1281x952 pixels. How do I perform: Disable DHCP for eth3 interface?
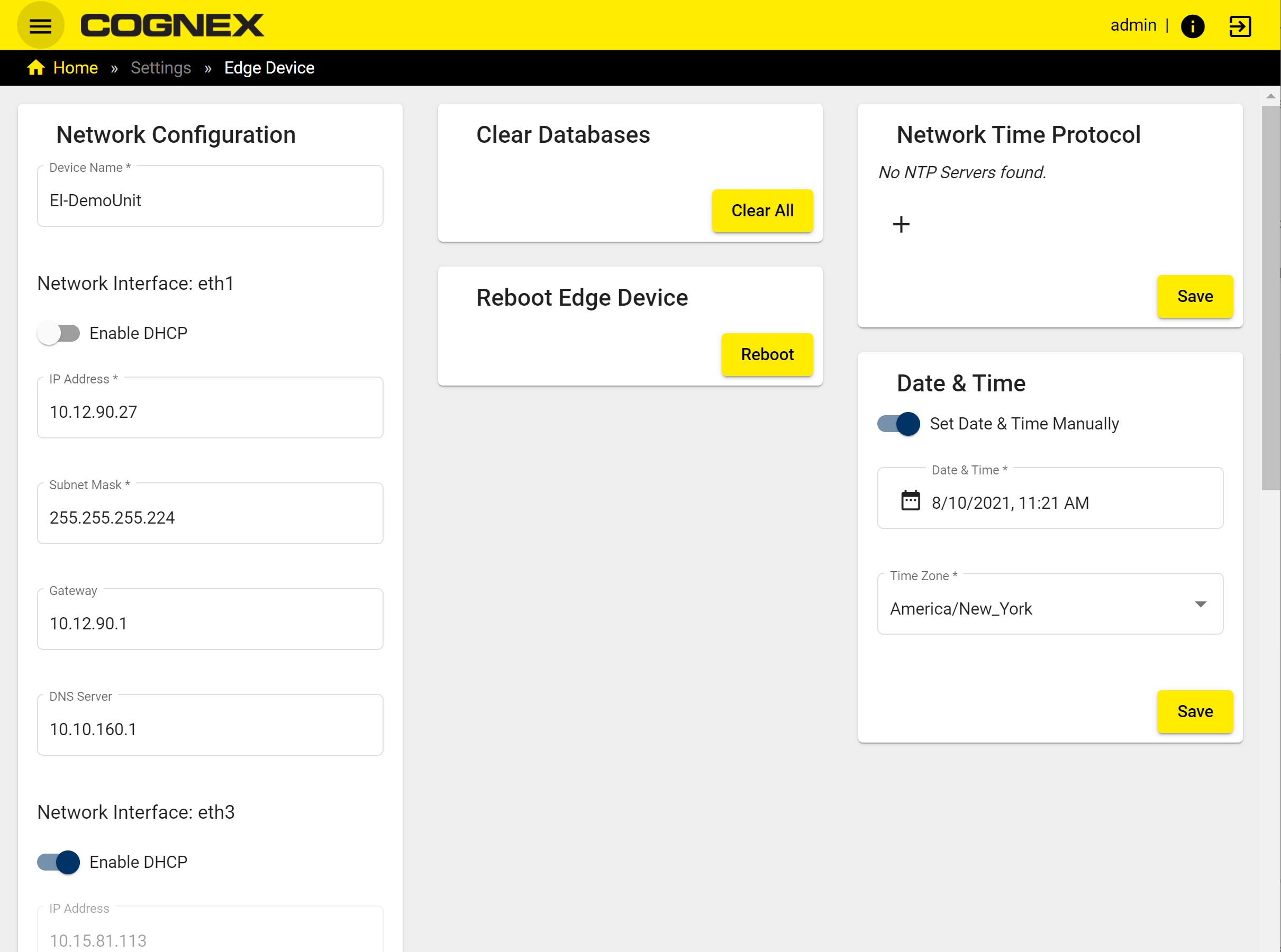(59, 862)
